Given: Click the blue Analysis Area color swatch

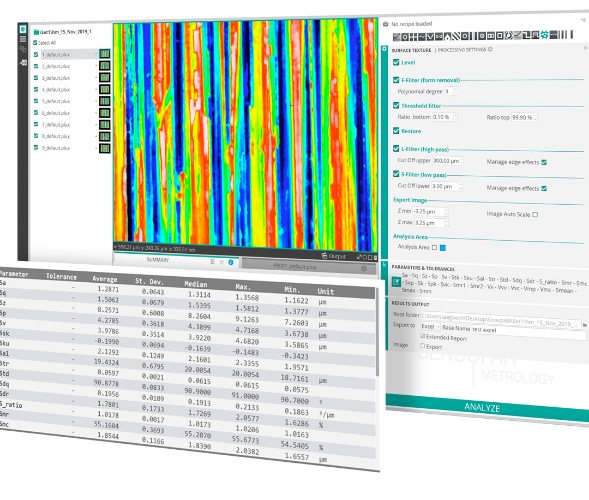Looking at the screenshot, I should 443,248.
